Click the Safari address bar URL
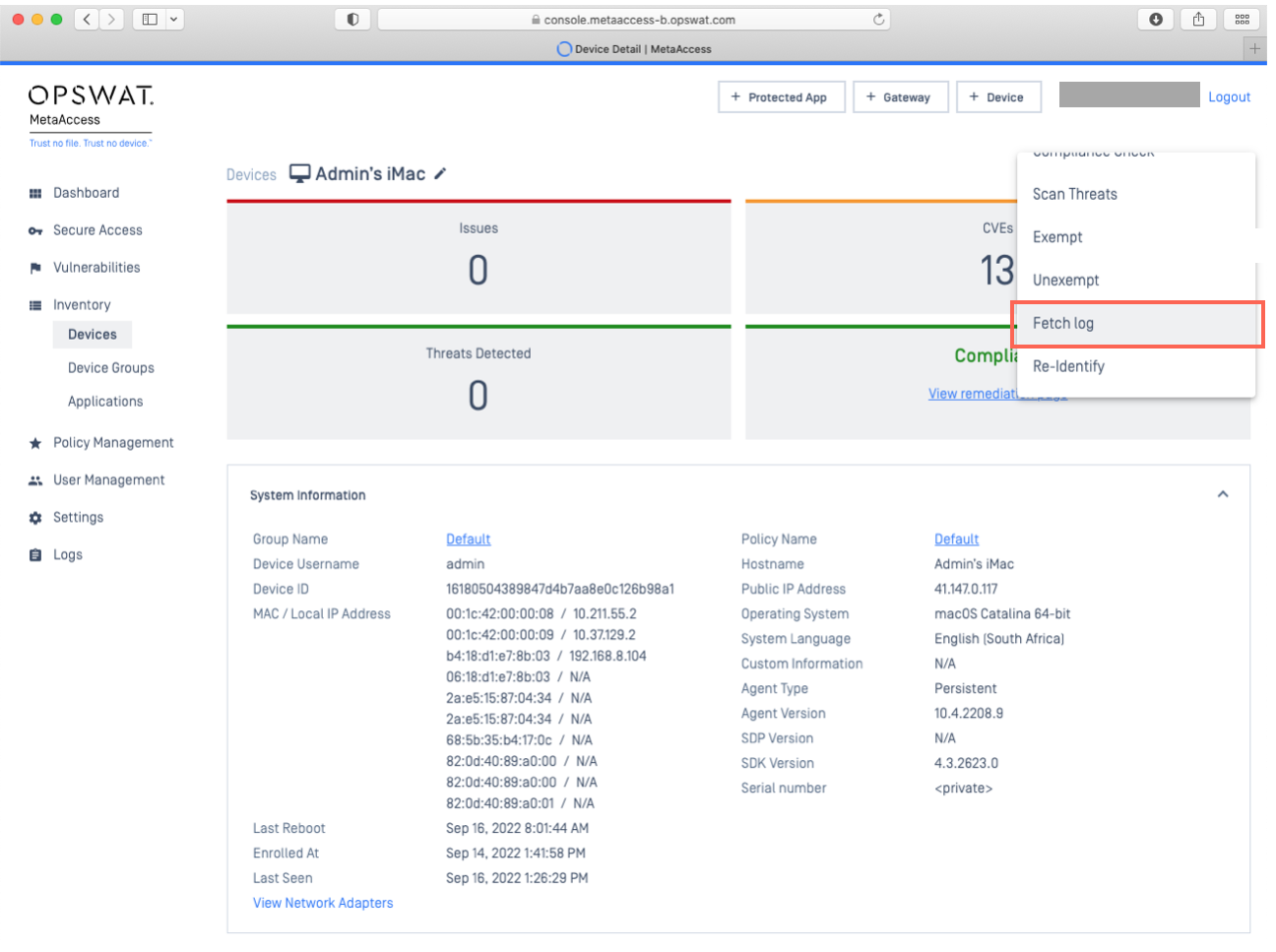 pyautogui.click(x=634, y=20)
